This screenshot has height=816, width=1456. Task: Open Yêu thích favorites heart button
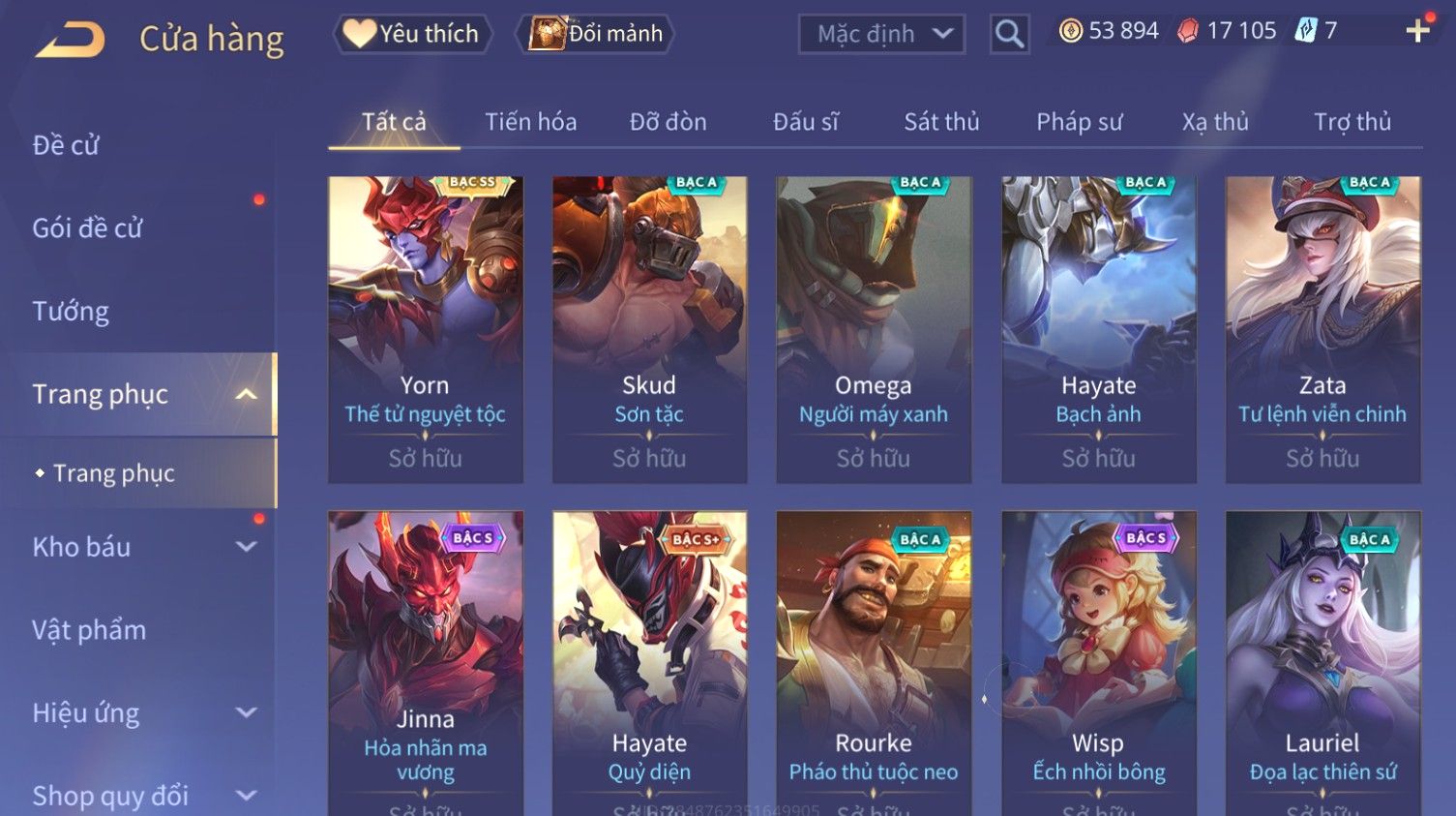412,34
